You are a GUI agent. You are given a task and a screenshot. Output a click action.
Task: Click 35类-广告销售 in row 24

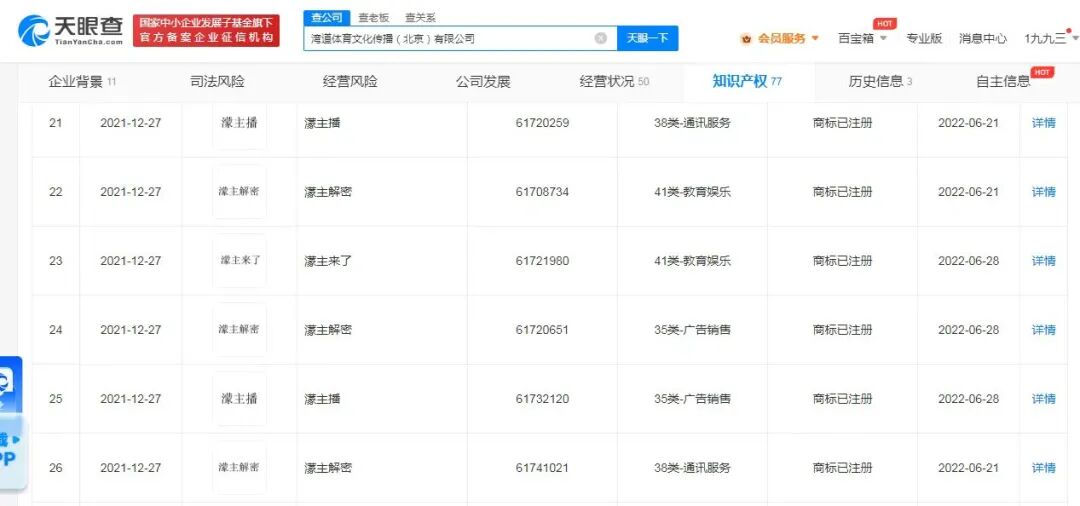pos(692,330)
